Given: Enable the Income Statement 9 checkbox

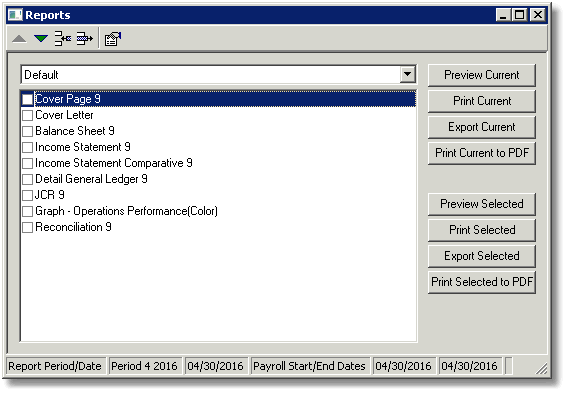Looking at the screenshot, I should pos(27,147).
